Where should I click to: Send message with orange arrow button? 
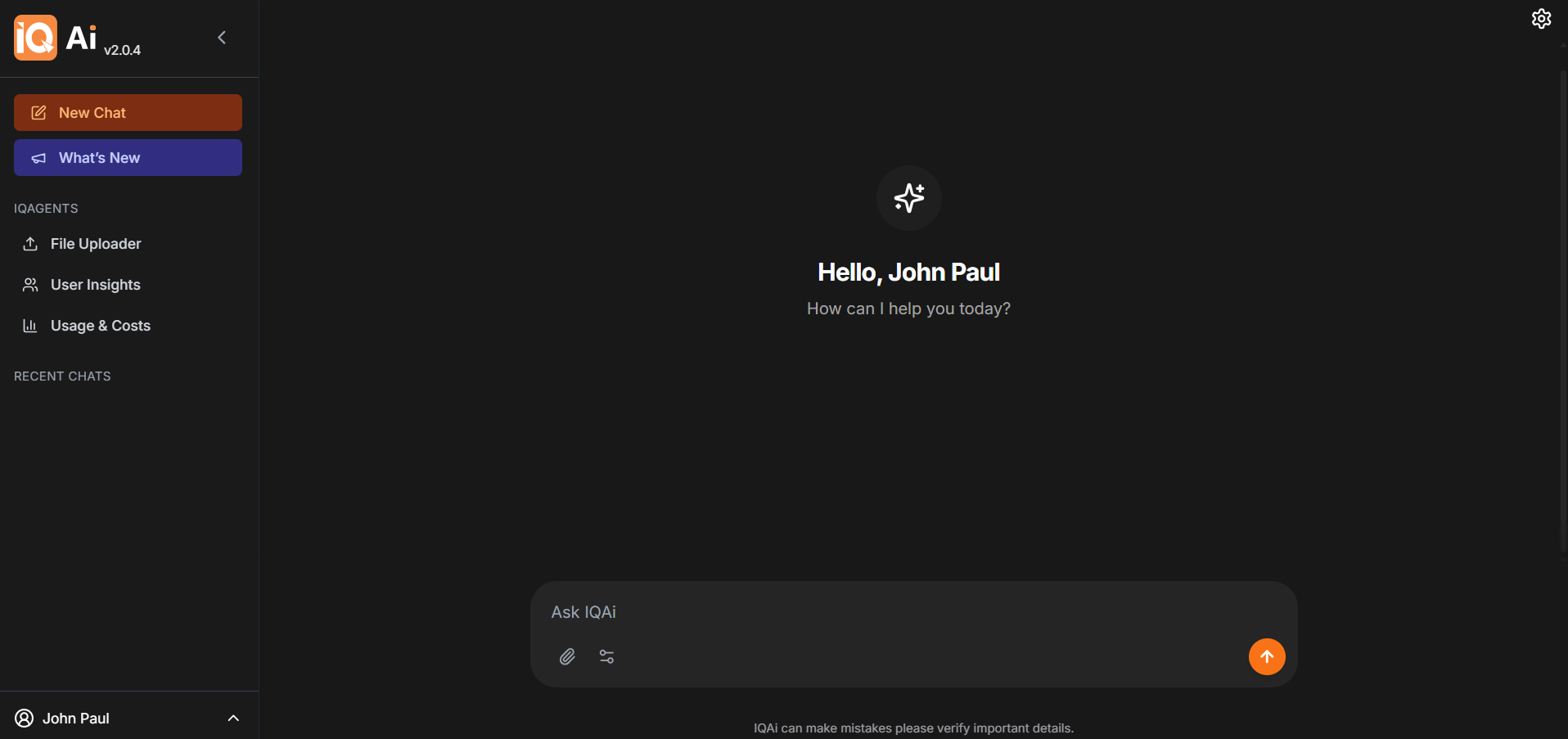point(1266,656)
